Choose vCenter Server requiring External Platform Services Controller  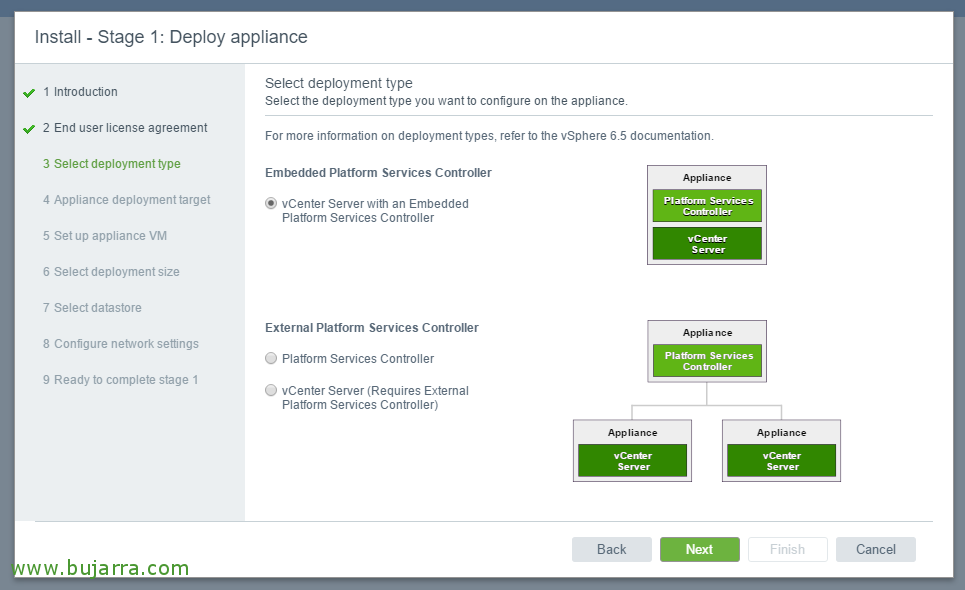271,390
